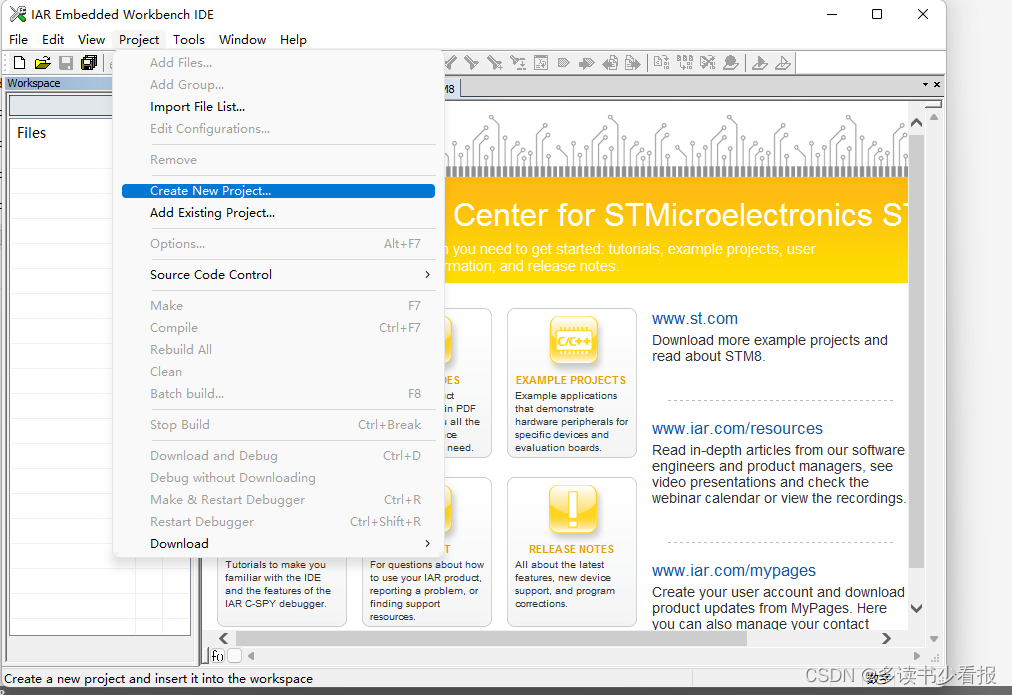Close the information center tab with X

click(x=937, y=85)
